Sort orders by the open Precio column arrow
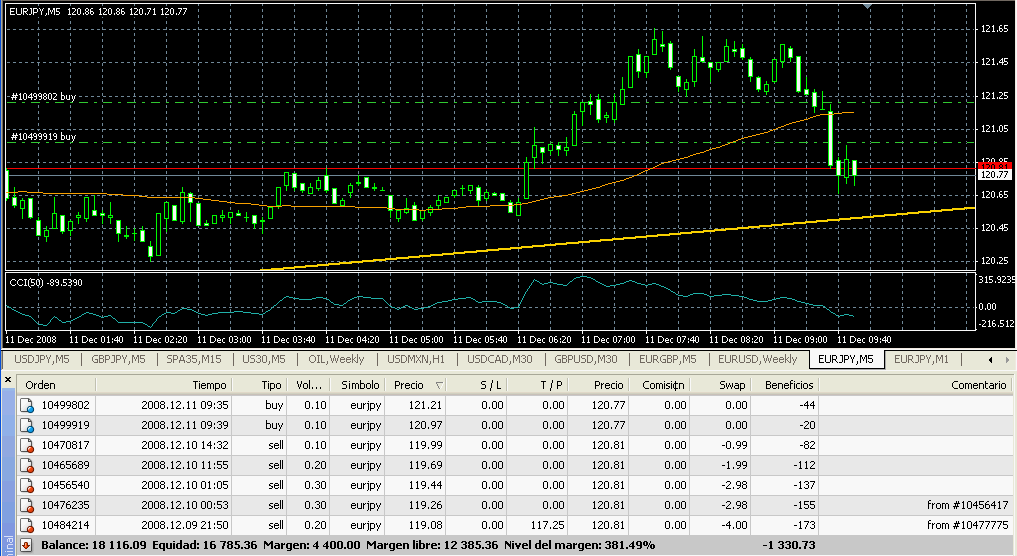 pos(440,385)
